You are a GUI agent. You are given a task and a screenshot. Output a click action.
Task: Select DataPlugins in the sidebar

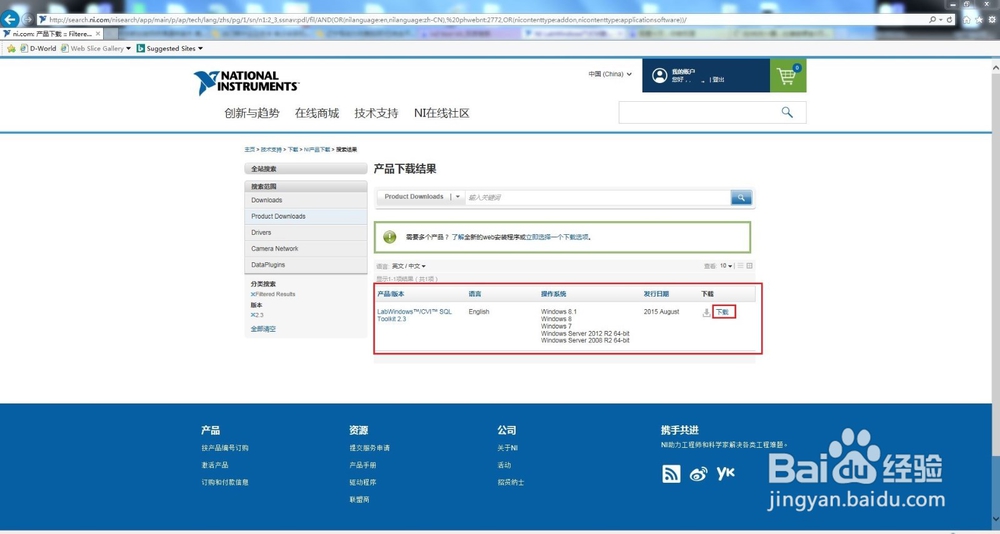click(x=305, y=265)
